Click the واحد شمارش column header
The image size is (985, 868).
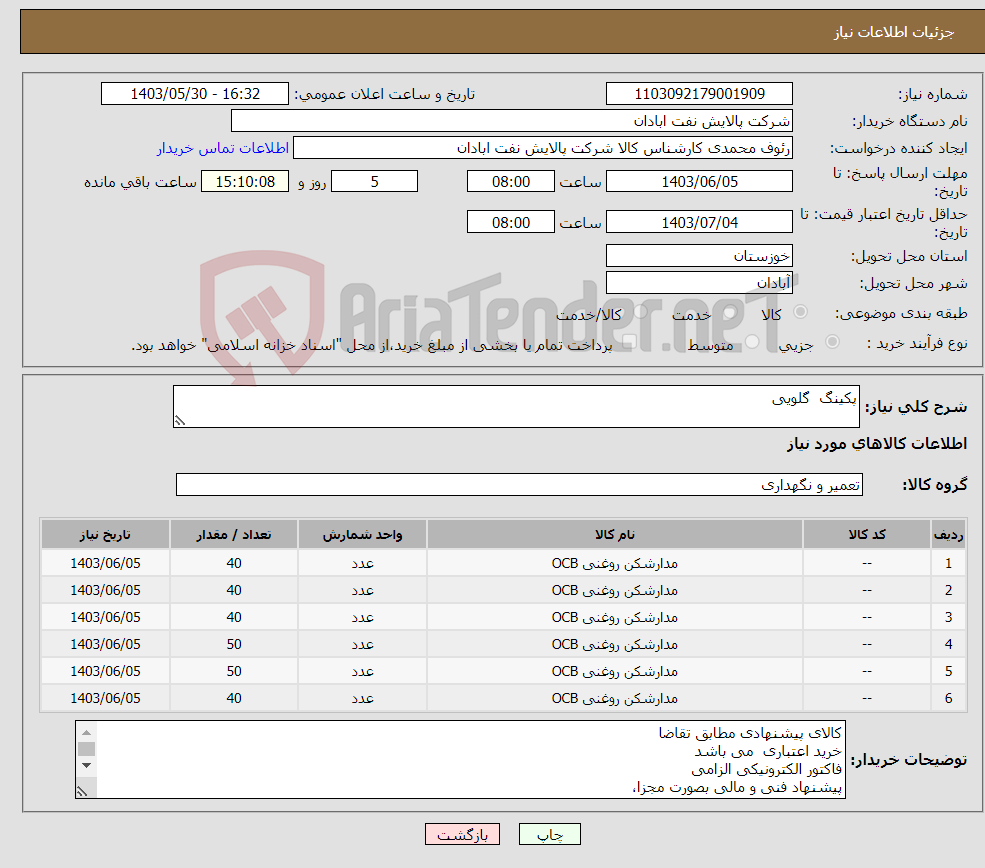pyautogui.click(x=362, y=534)
